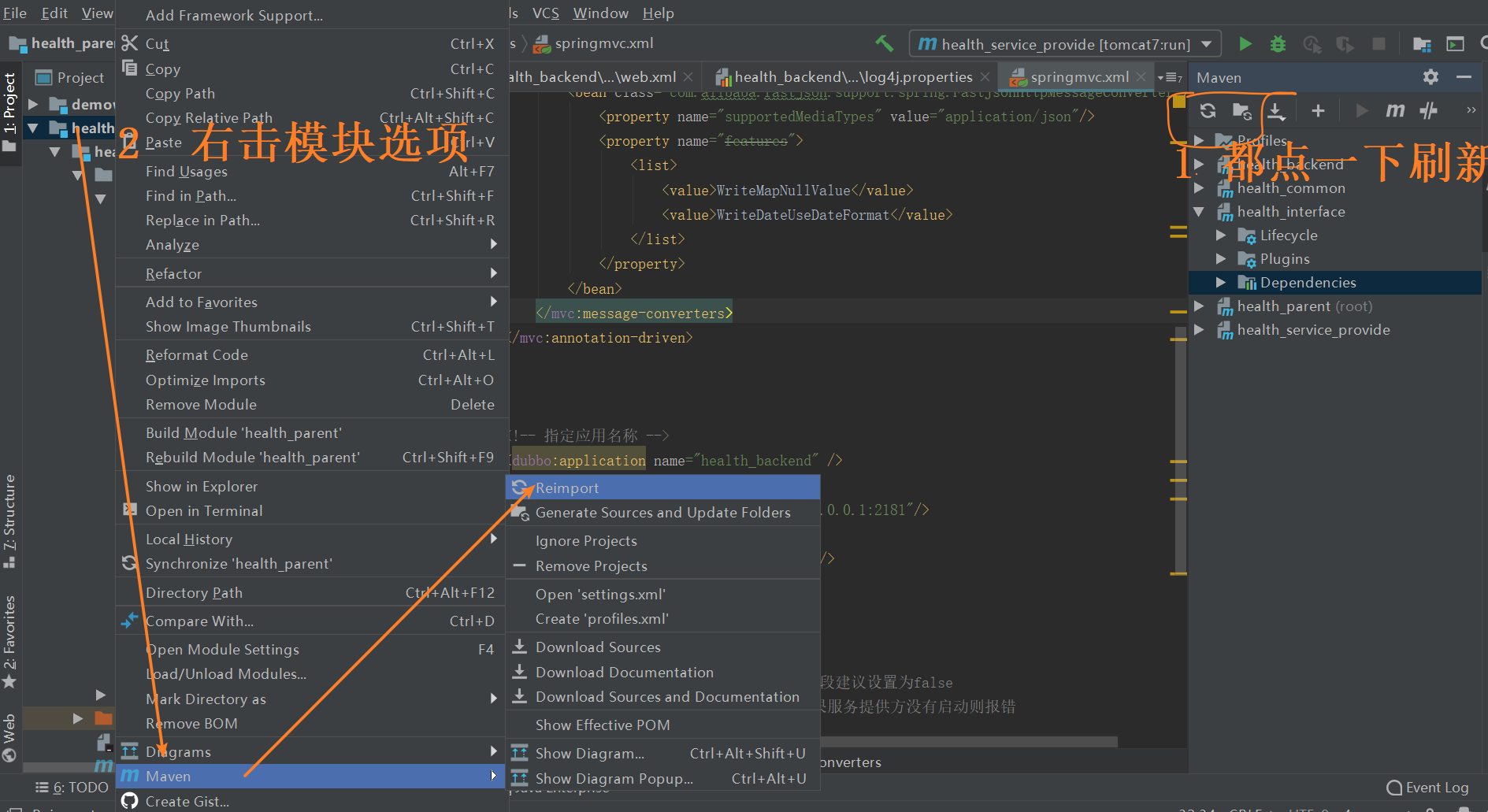The width and height of the screenshot is (1488, 812).
Task: Choose Compare With... in context menu
Action: tap(310, 621)
